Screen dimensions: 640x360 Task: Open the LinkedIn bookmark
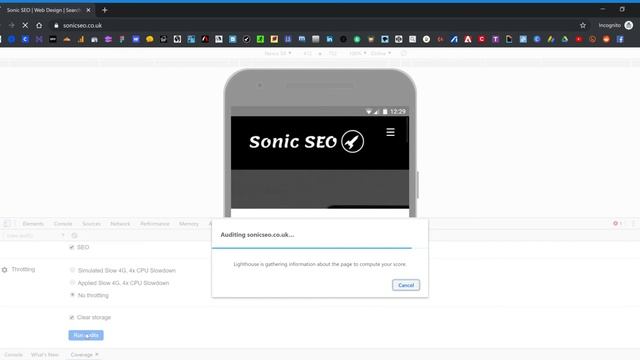click(329, 39)
